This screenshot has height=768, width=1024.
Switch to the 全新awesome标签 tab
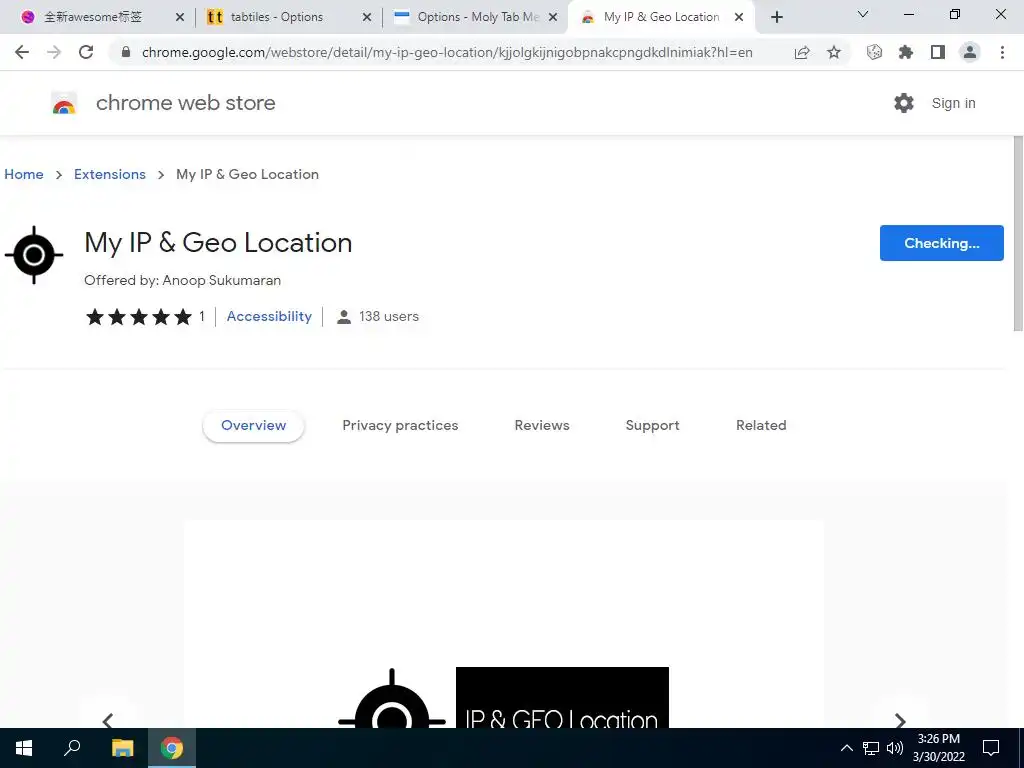coord(91,17)
